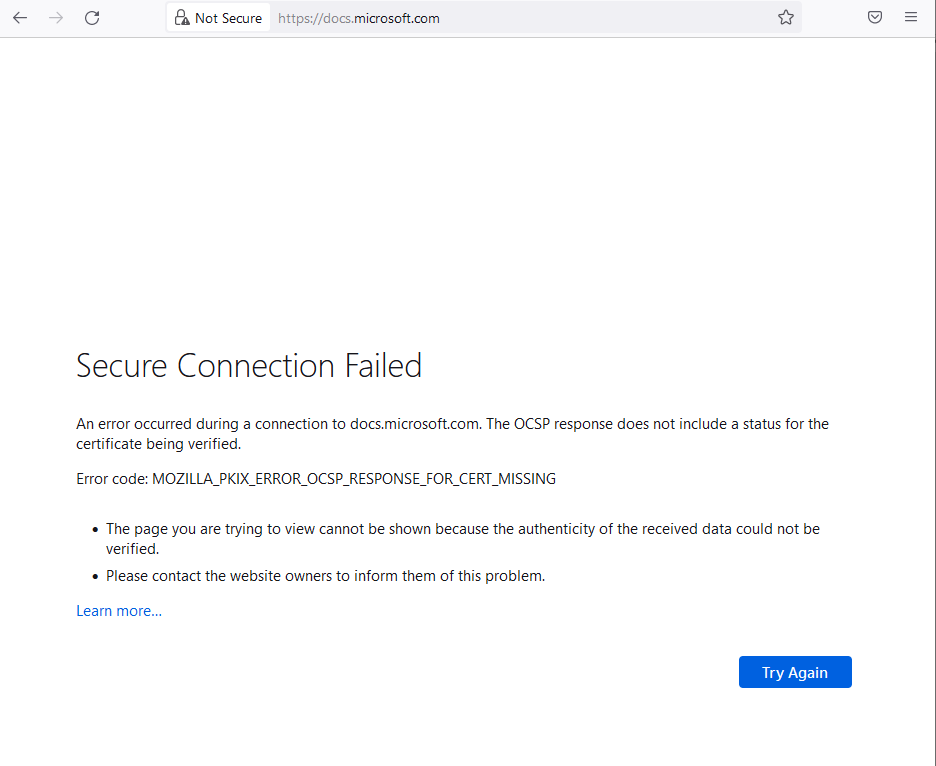Reload the current page
The width and height of the screenshot is (936, 766).
92,17
